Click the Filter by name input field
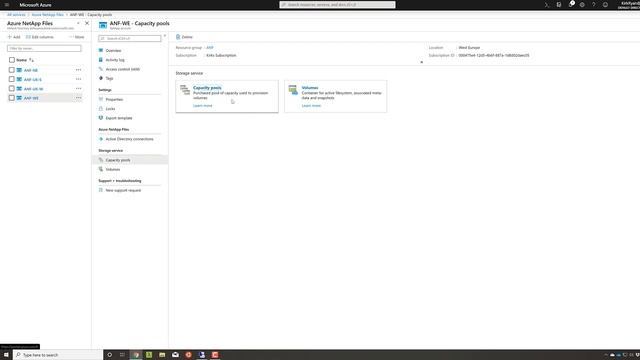Viewport: 640px width, 360px height. tap(44, 48)
